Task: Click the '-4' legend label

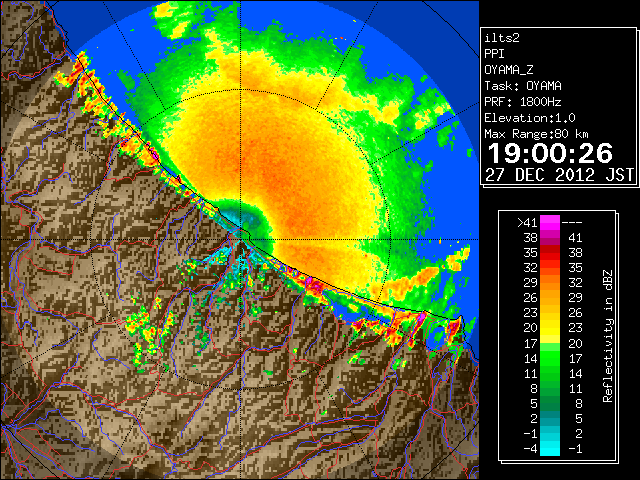Action: (x=530, y=448)
